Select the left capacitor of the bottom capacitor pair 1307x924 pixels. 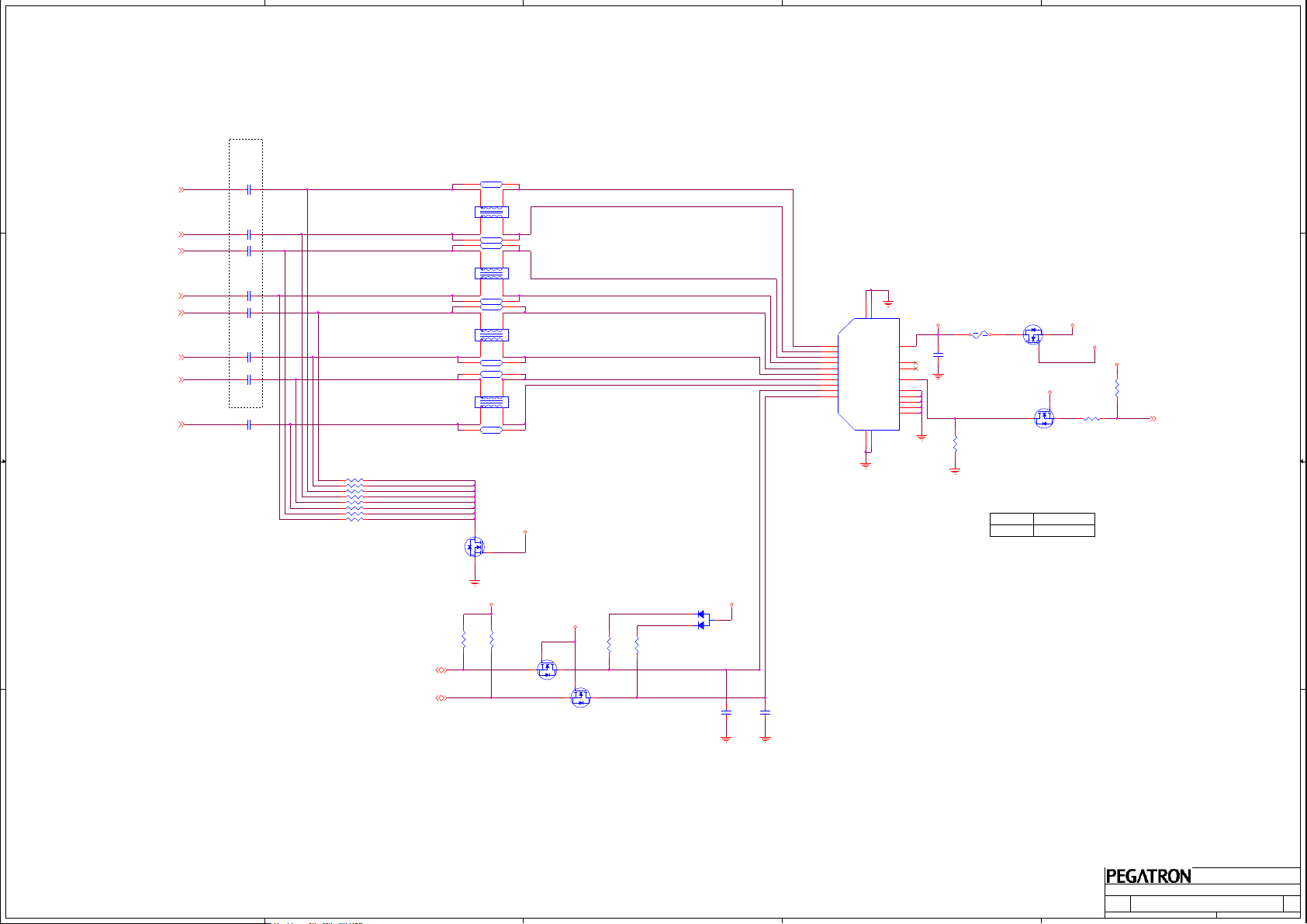tap(726, 711)
